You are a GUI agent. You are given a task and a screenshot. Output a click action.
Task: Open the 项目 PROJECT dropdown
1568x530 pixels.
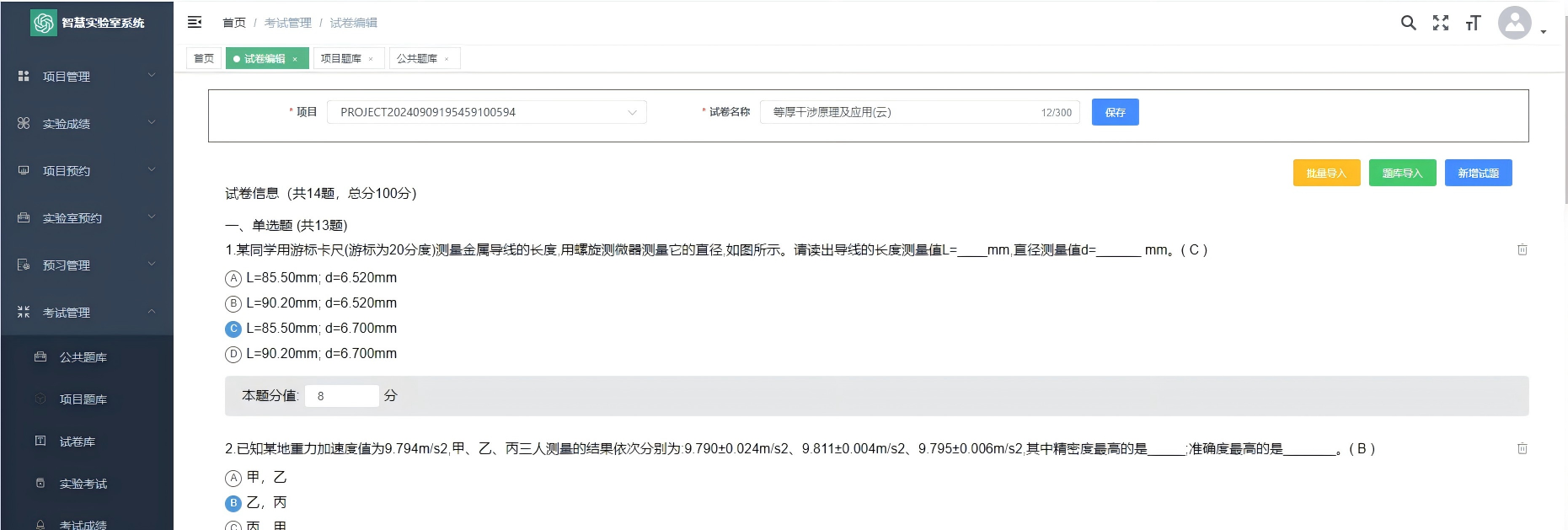487,112
